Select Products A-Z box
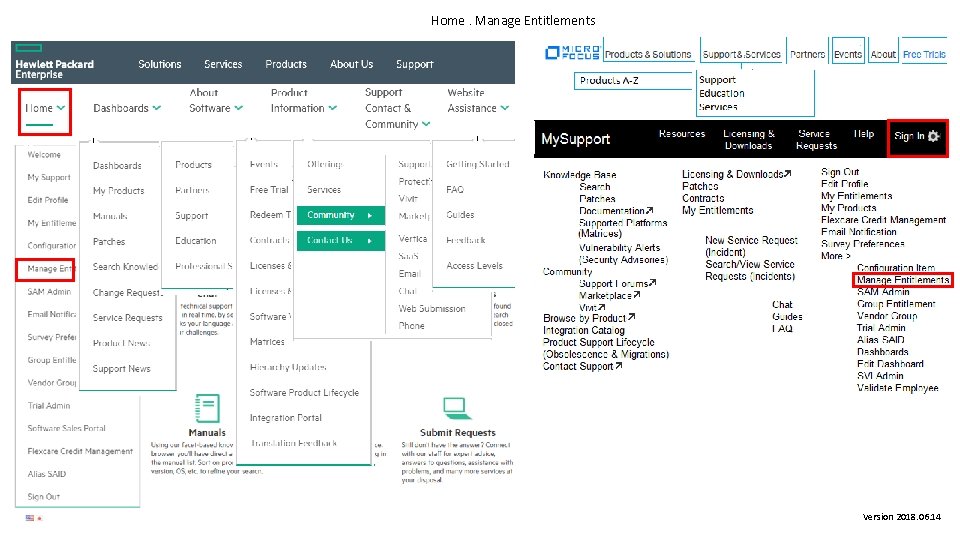The image size is (960, 540). coord(633,80)
